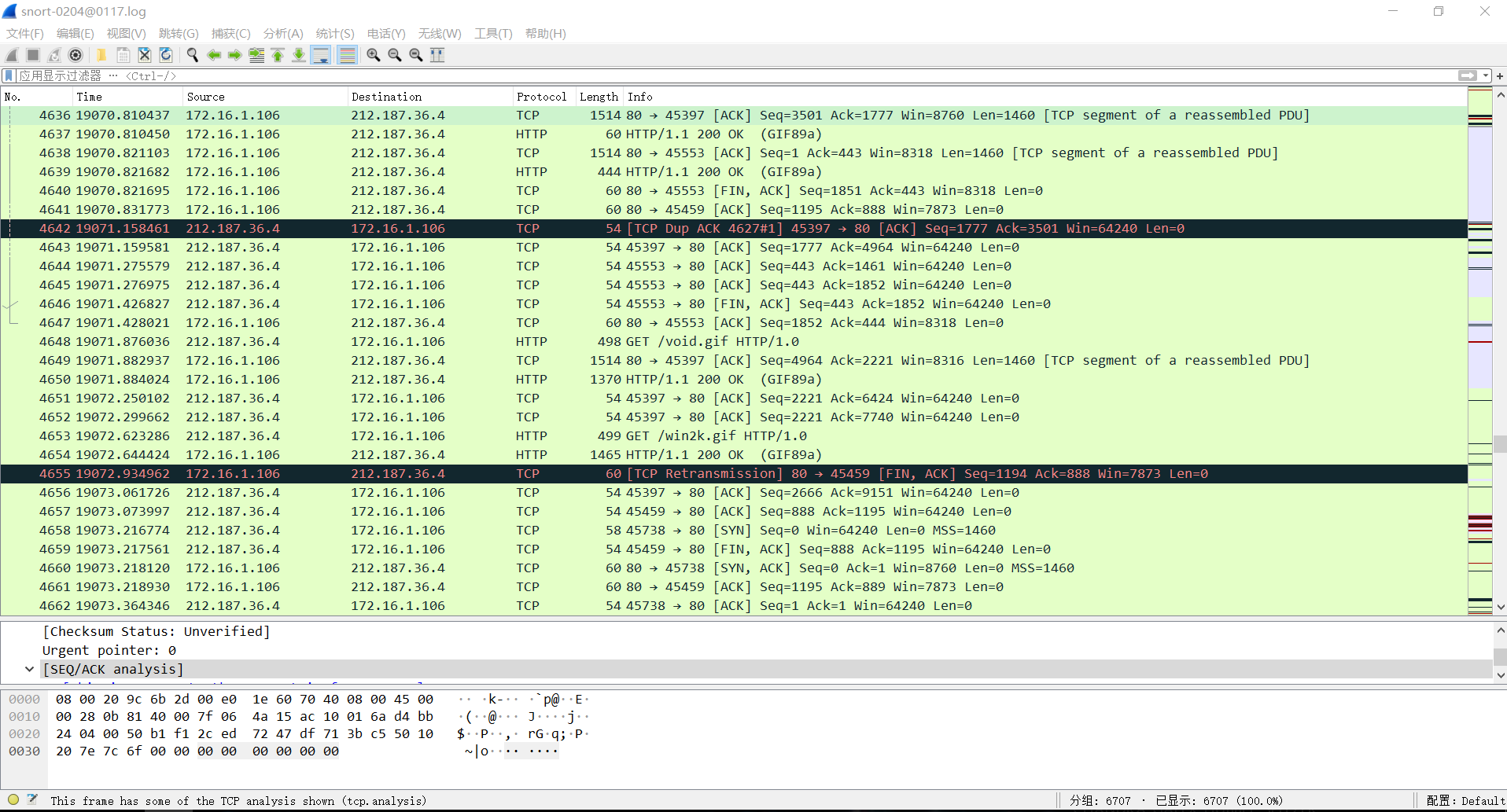Click the find packet magnifier icon
The height and width of the screenshot is (812, 1507).
tap(192, 55)
